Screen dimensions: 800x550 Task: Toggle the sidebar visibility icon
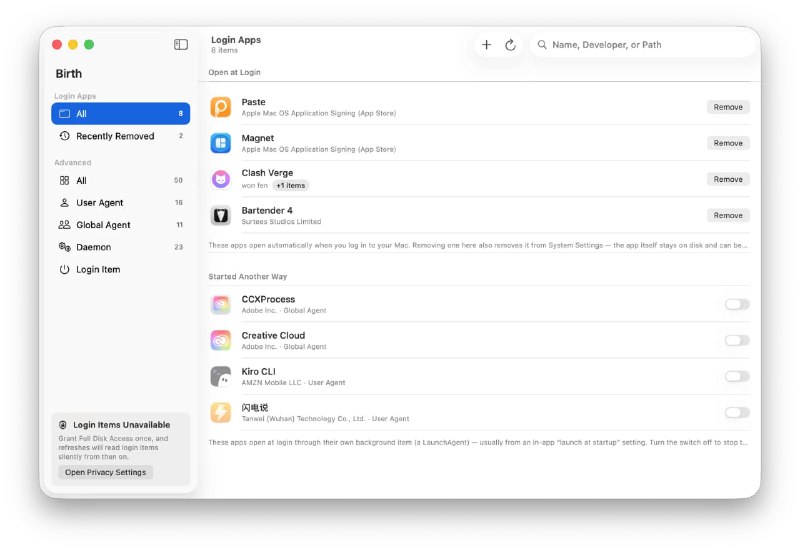point(181,44)
